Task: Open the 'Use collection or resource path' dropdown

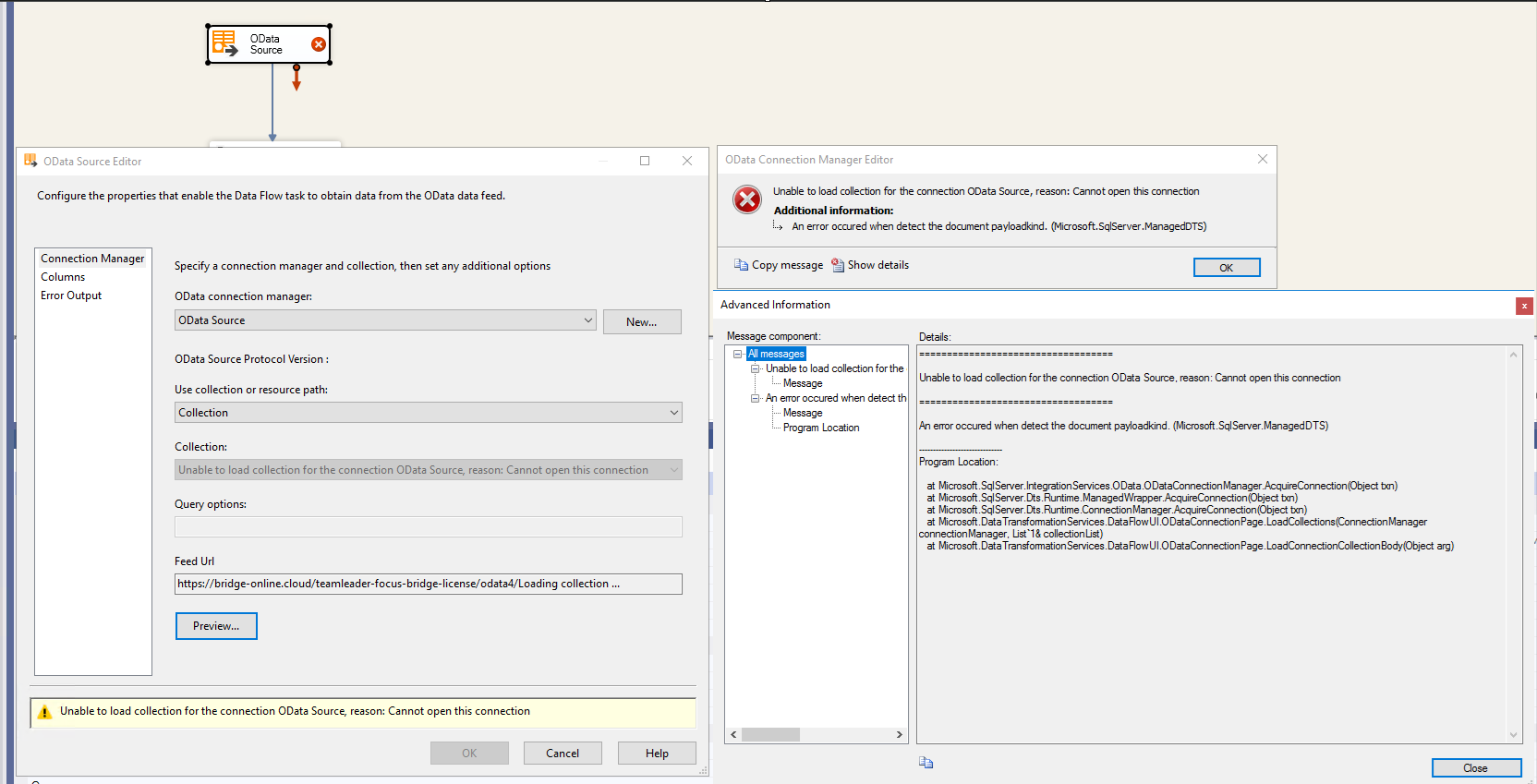Action: [673, 413]
